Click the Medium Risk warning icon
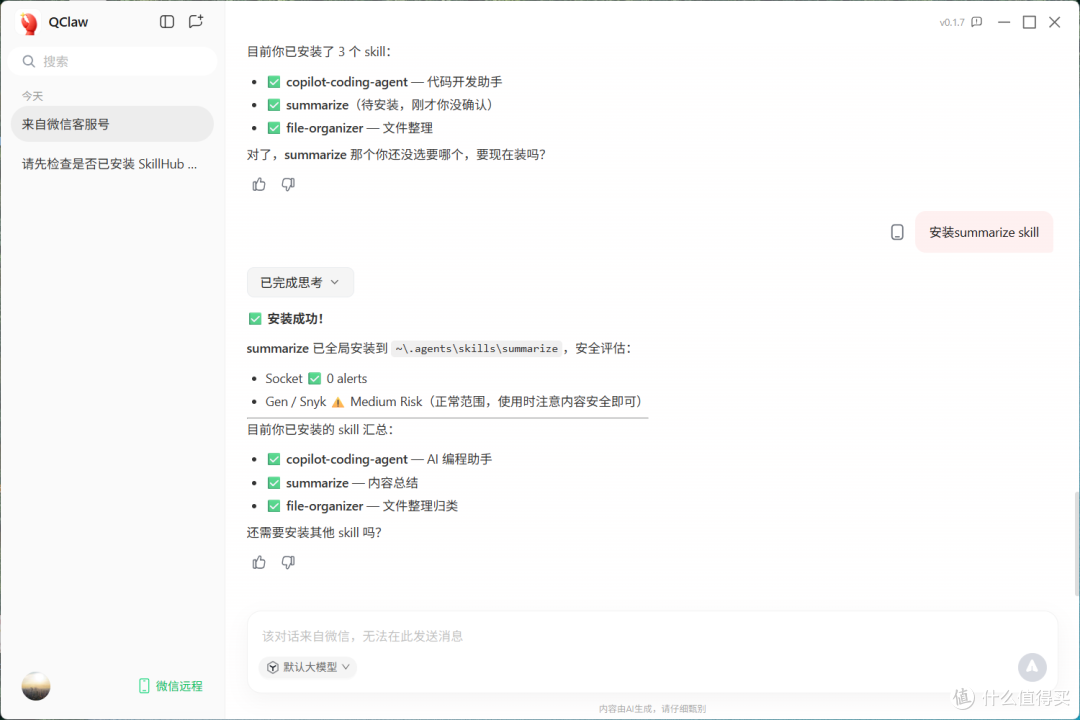 pyautogui.click(x=338, y=402)
